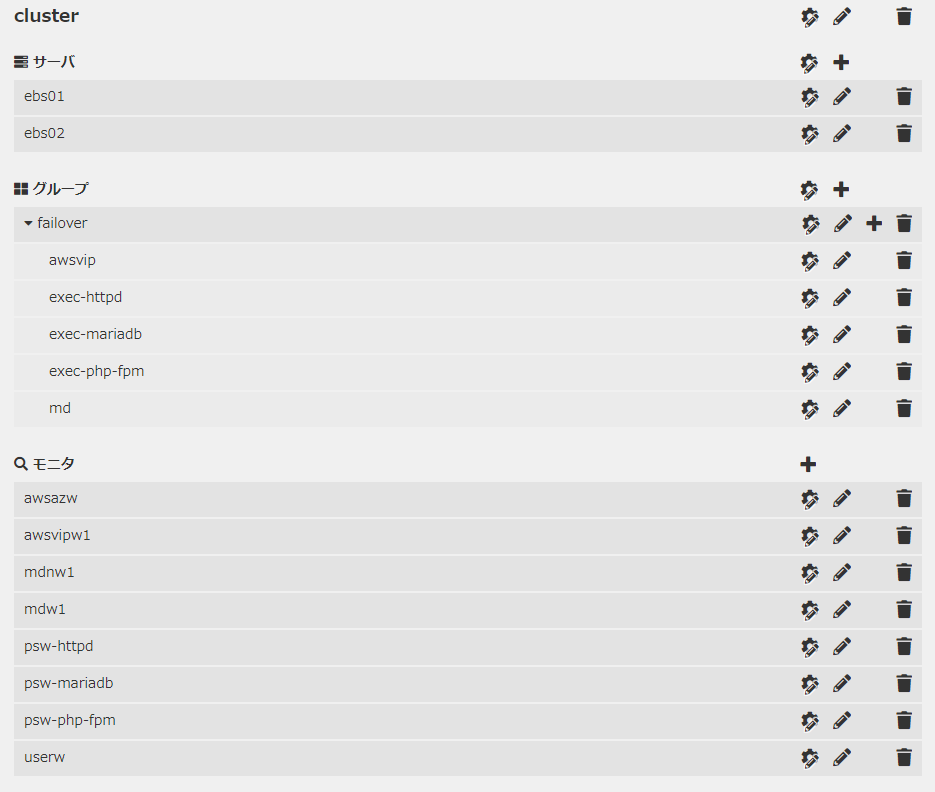Select the md resource row
The image size is (935, 792).
[x=60, y=408]
